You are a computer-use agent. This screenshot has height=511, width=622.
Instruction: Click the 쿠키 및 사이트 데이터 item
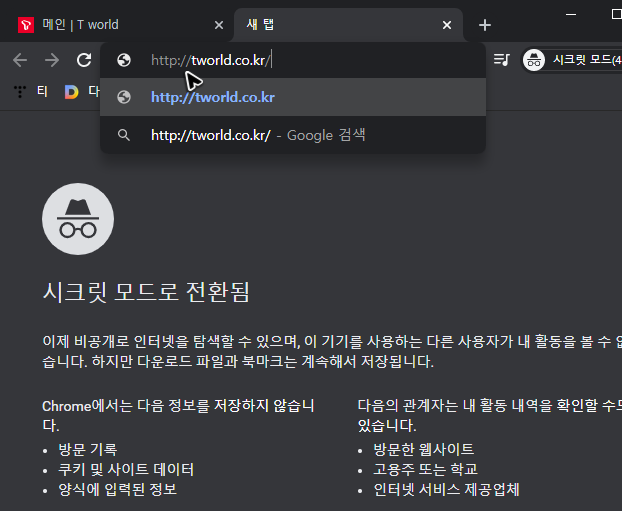click(126, 470)
